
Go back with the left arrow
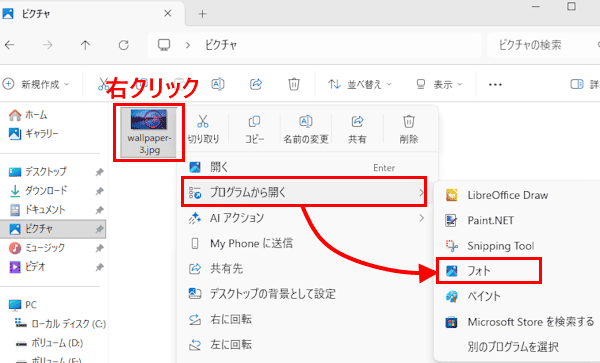tap(10, 45)
